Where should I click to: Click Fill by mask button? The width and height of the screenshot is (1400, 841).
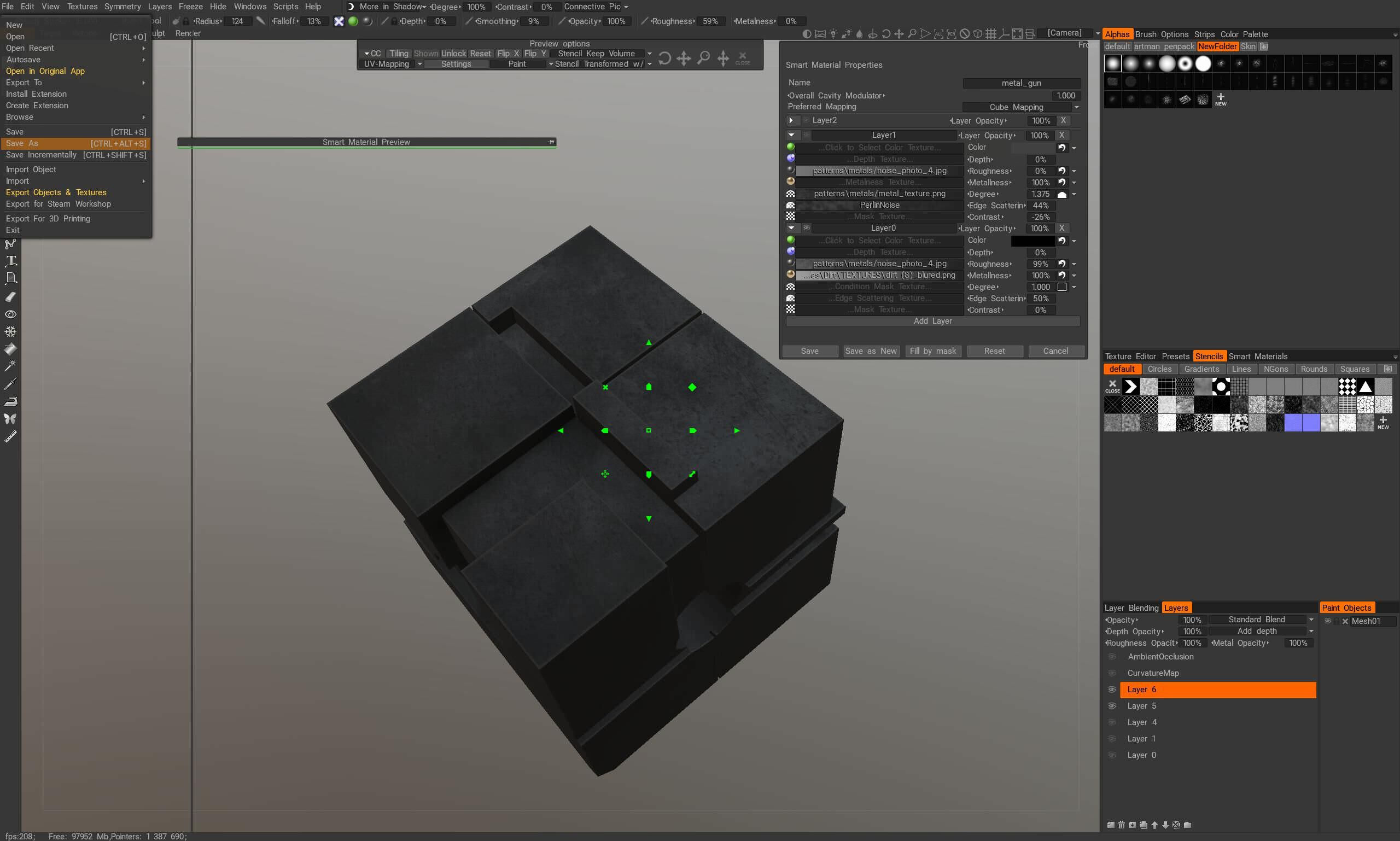tap(932, 351)
